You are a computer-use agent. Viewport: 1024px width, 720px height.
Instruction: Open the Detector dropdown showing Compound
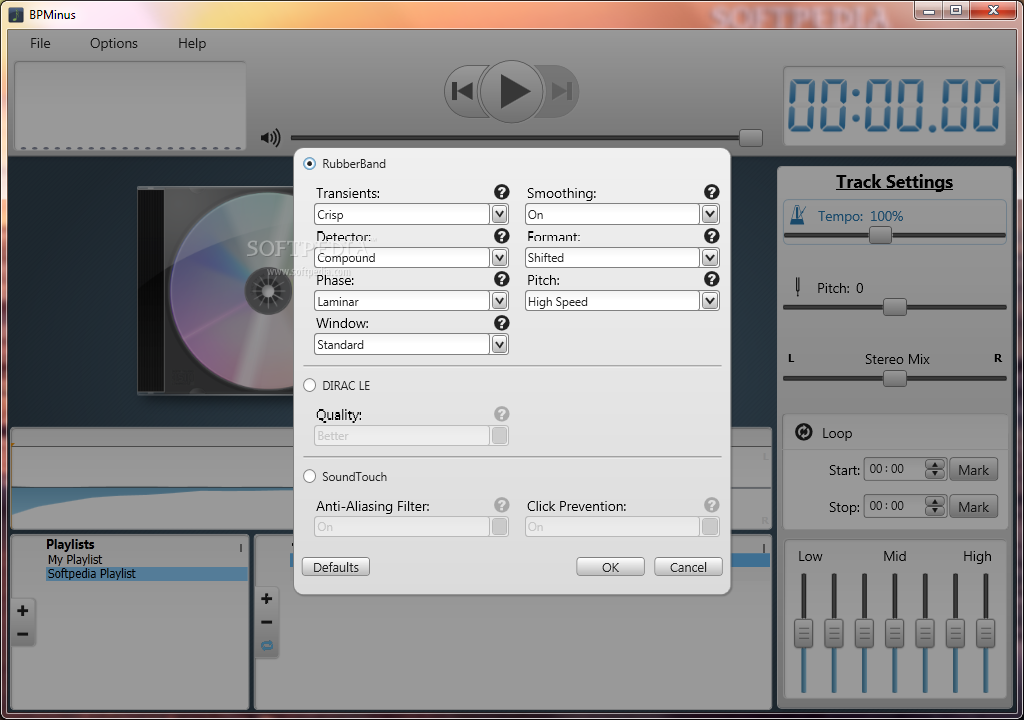[x=411, y=257]
